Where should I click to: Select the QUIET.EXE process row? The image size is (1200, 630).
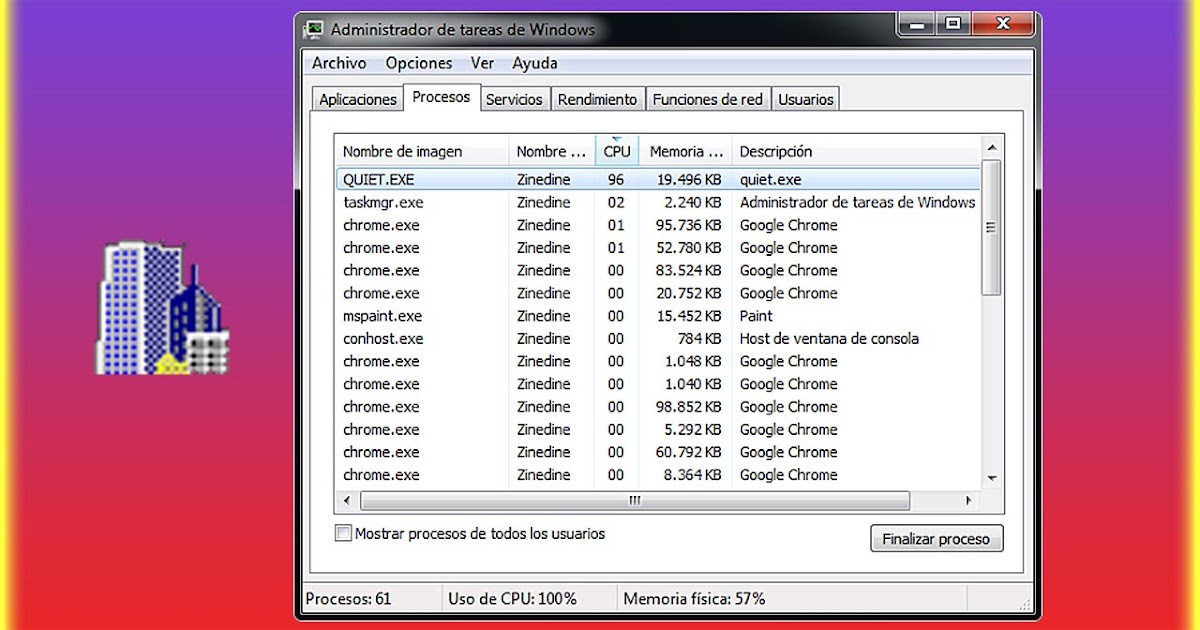tap(500, 179)
